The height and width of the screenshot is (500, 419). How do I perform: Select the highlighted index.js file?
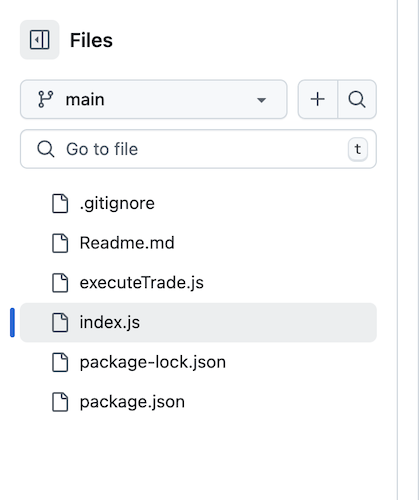tap(198, 322)
